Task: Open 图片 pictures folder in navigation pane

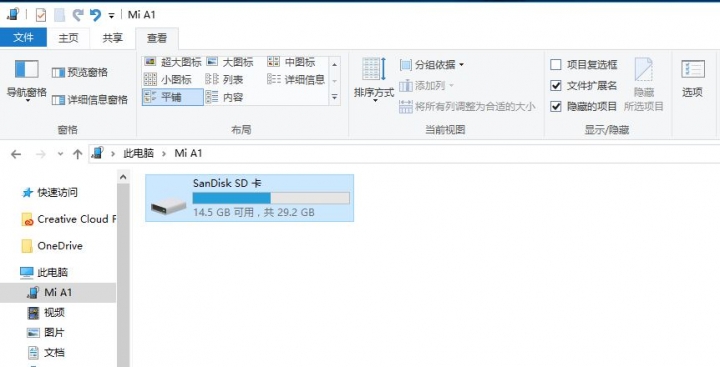Action: (46, 333)
